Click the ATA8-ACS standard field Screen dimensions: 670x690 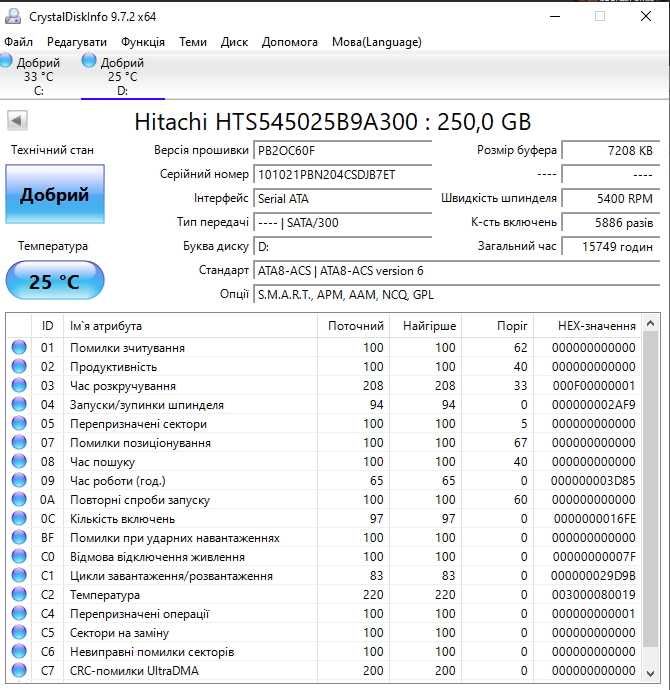(457, 271)
